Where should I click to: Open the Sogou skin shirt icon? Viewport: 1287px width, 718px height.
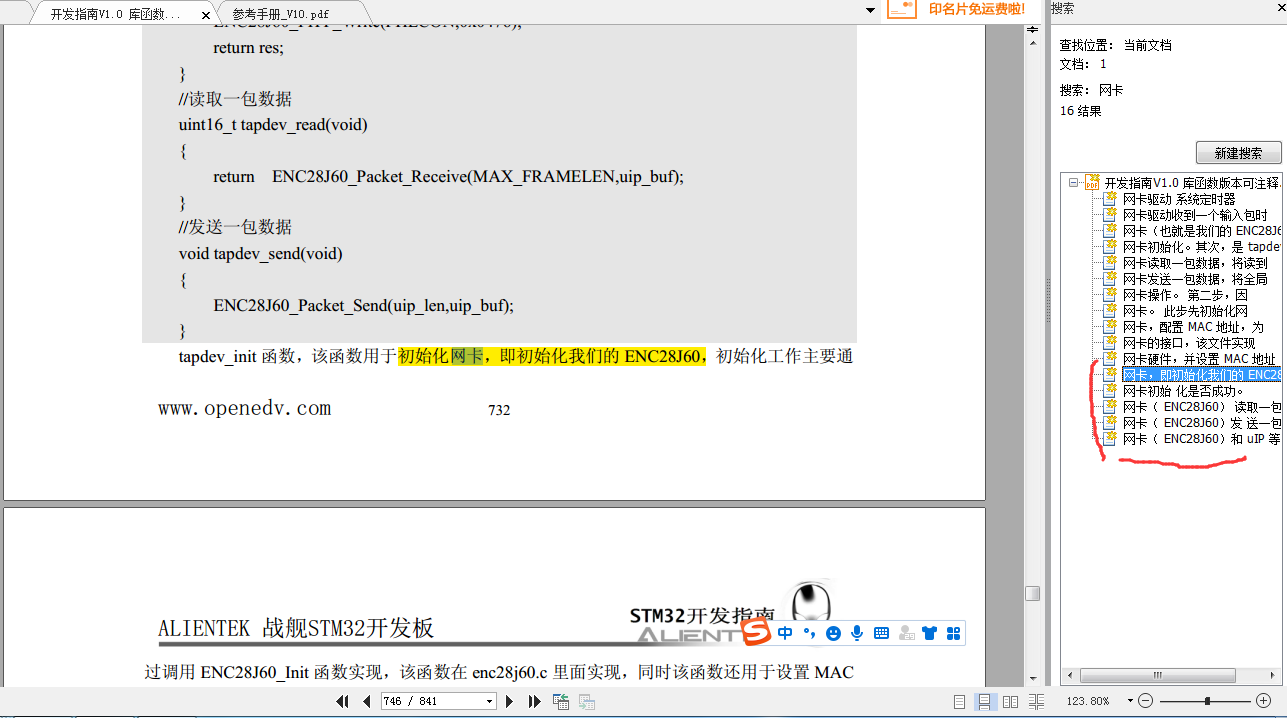point(930,633)
